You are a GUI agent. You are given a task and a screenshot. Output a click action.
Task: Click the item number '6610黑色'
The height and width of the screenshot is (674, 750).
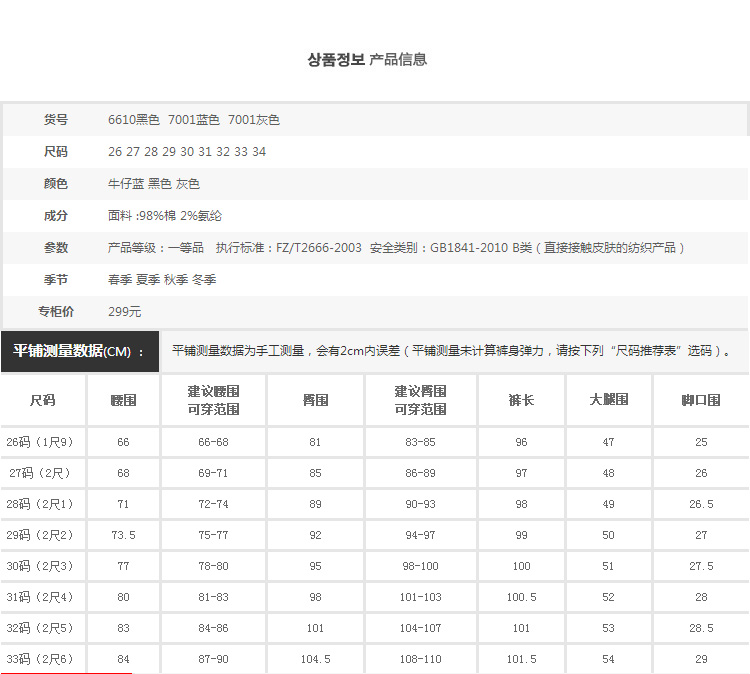133,120
